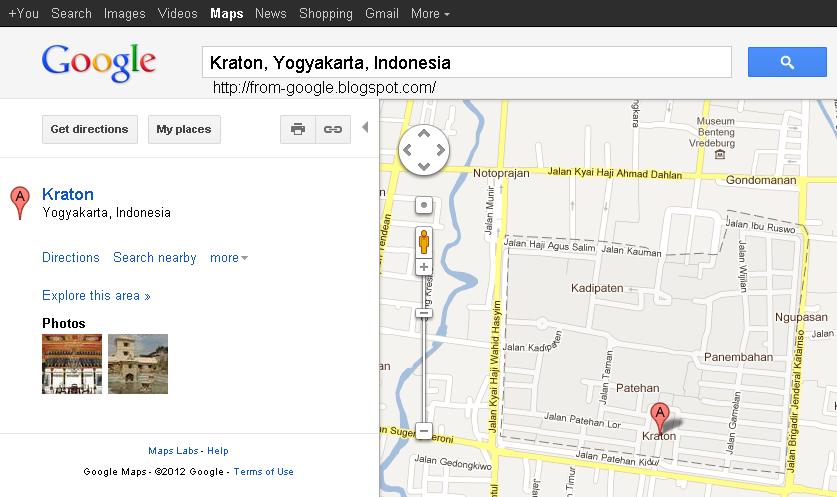Open the first Kraton pavilion photo thumbnail
The height and width of the screenshot is (497, 837).
tap(72, 364)
